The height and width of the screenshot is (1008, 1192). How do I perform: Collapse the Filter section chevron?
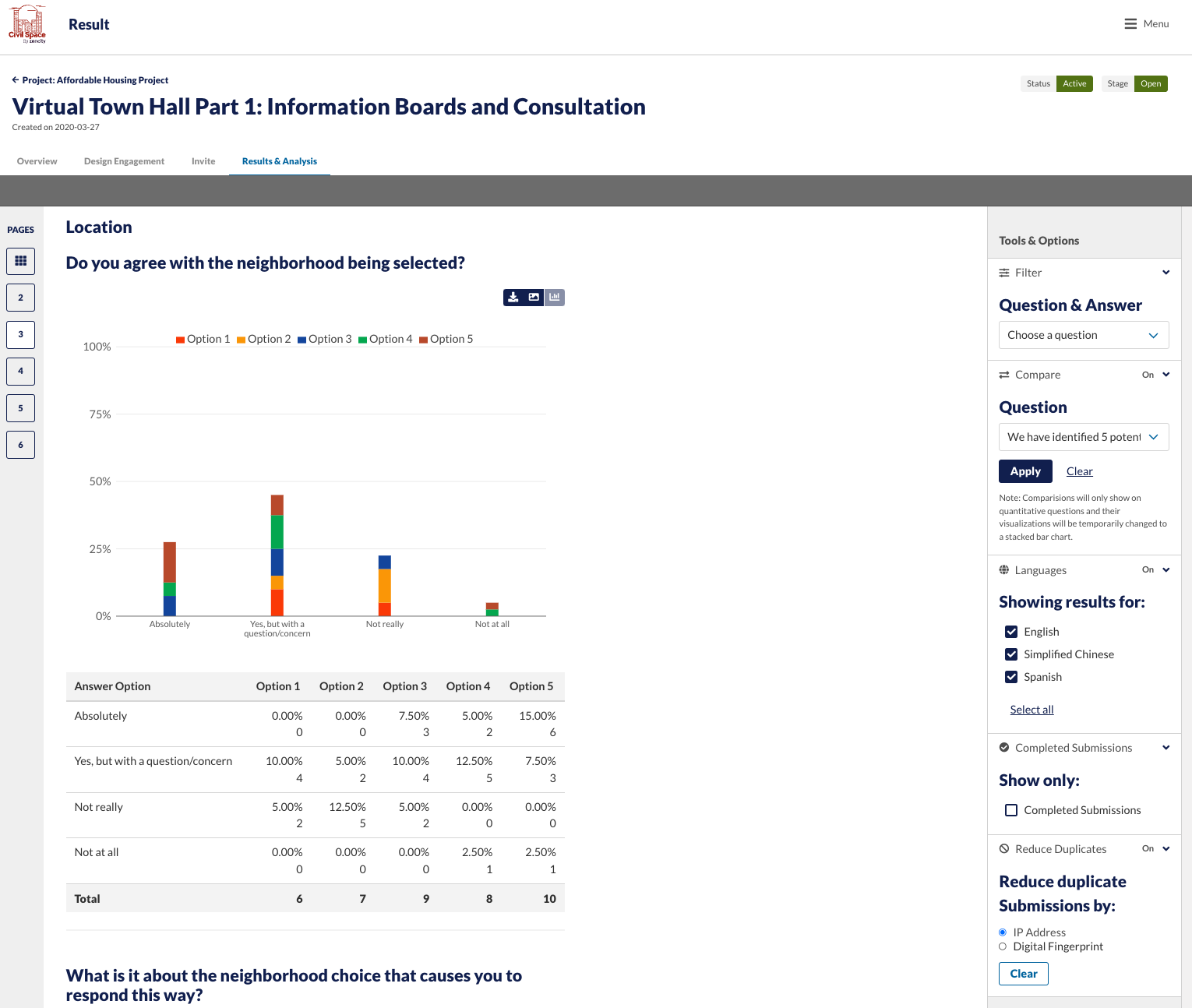pyautogui.click(x=1166, y=273)
